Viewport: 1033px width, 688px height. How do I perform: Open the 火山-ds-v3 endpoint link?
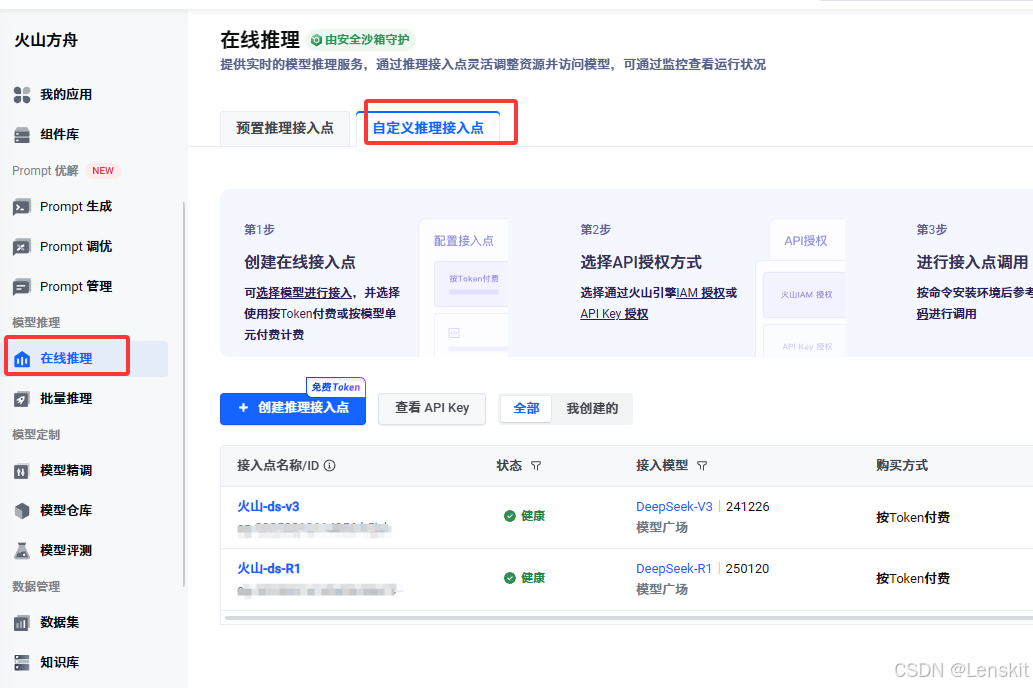pos(268,507)
